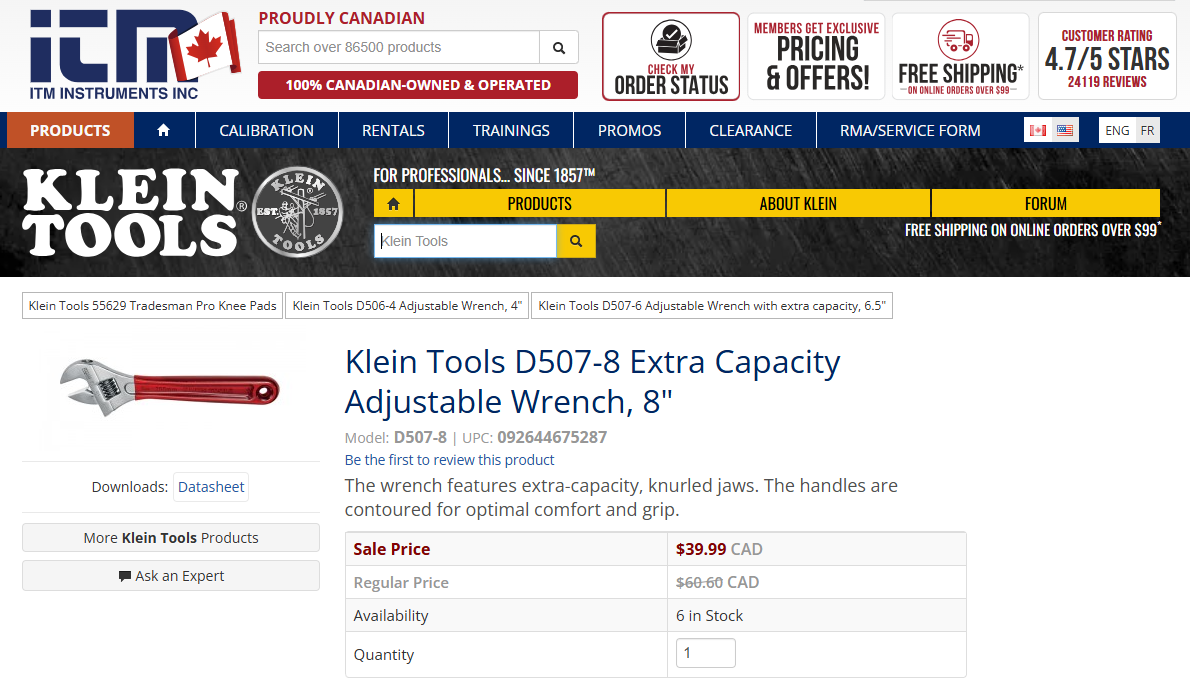Select the home icon in the blue navigation bar
This screenshot has width=1190, height=690.
(x=163, y=129)
